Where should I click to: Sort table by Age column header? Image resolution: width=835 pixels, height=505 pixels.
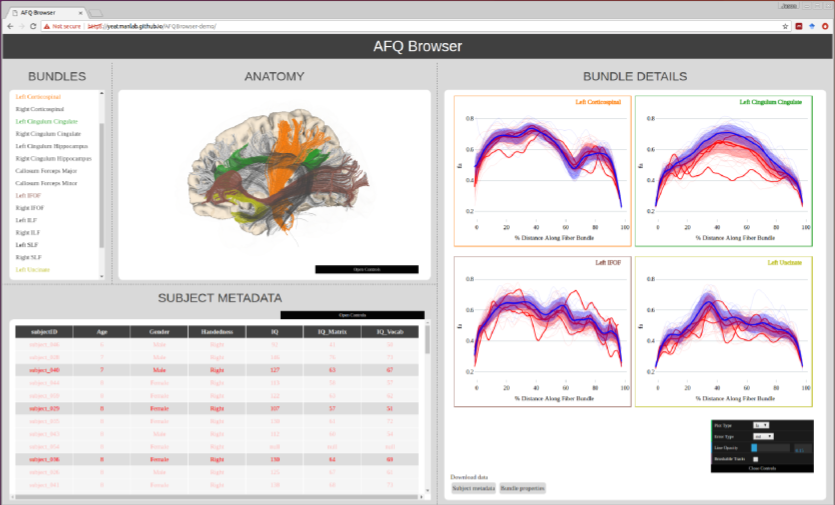(x=101, y=331)
